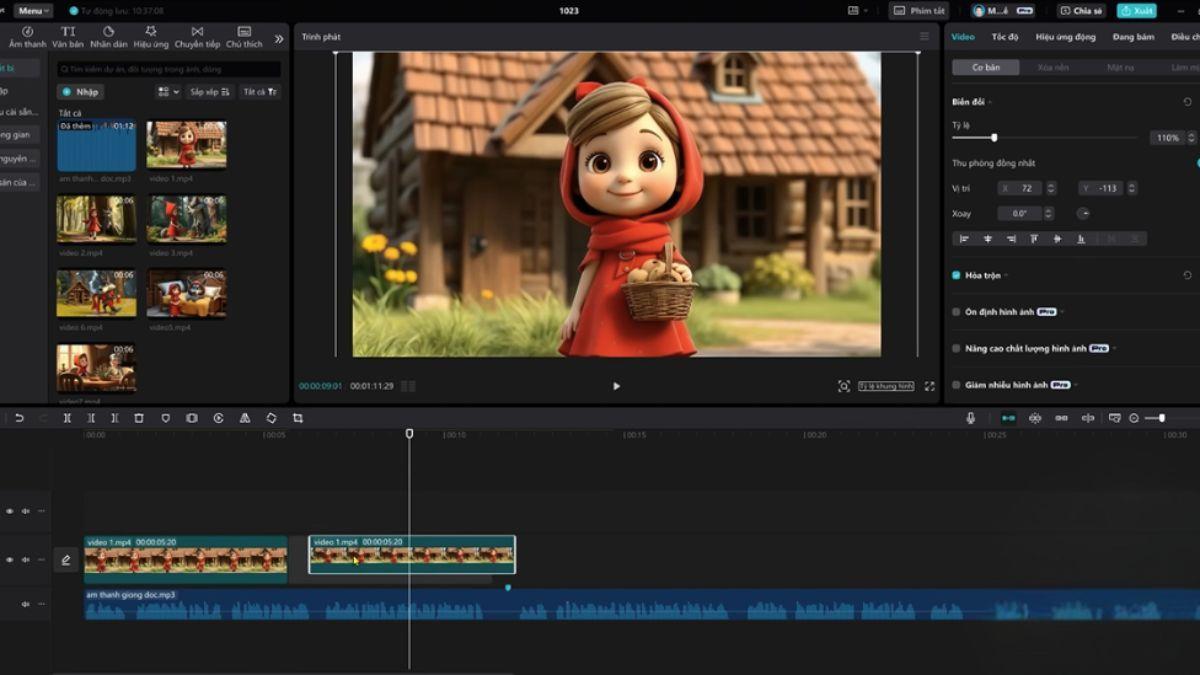Toggle visibility eye of the video 1.mp4 track
Image resolution: width=1200 pixels, height=675 pixels.
coord(10,560)
